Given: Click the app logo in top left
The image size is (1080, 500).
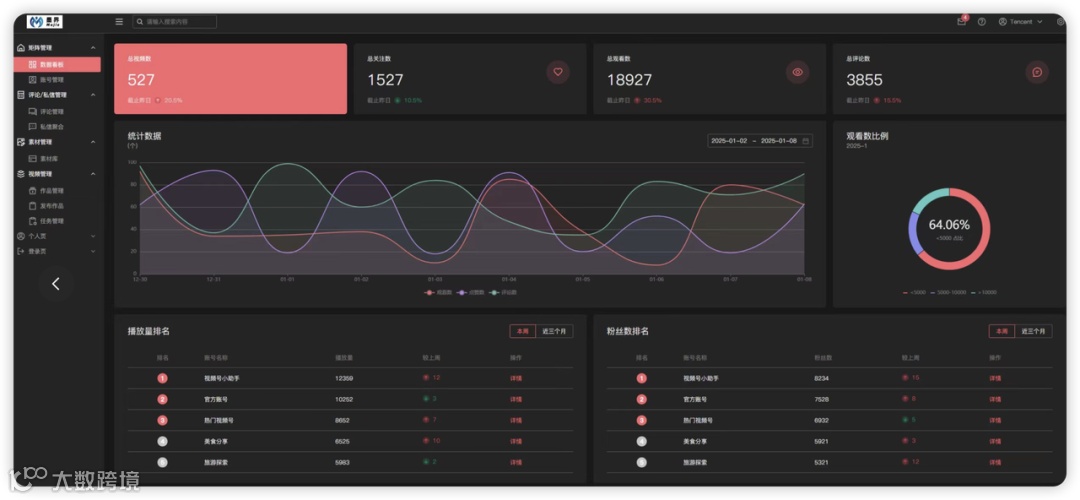Looking at the screenshot, I should [x=45, y=22].
